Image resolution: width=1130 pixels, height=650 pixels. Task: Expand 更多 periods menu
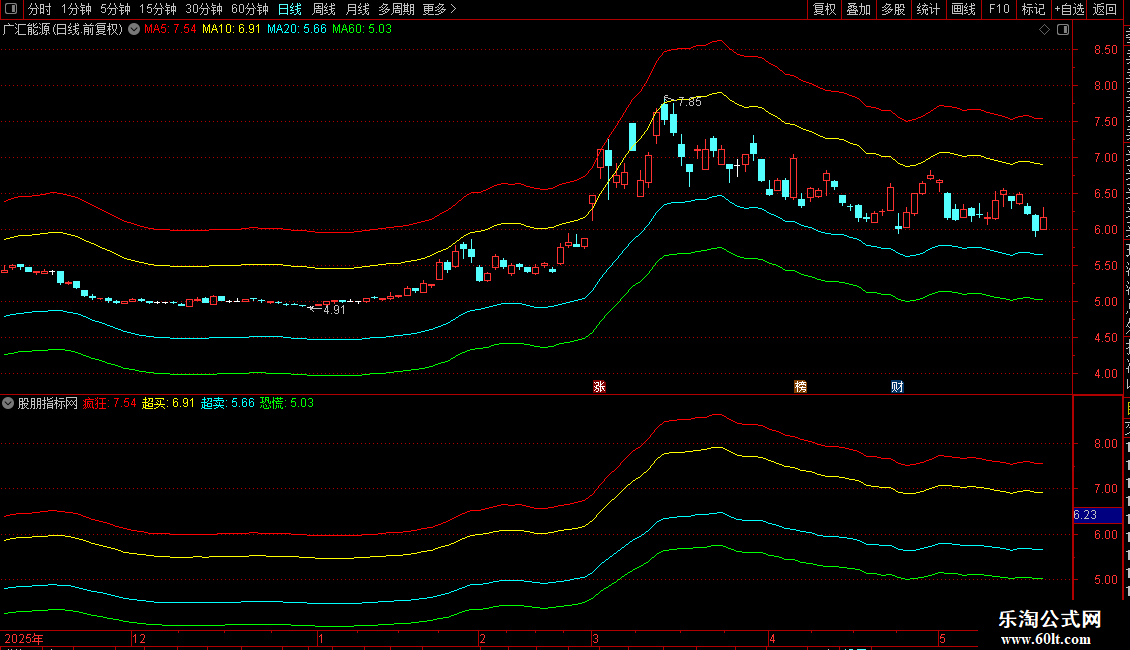pos(439,9)
